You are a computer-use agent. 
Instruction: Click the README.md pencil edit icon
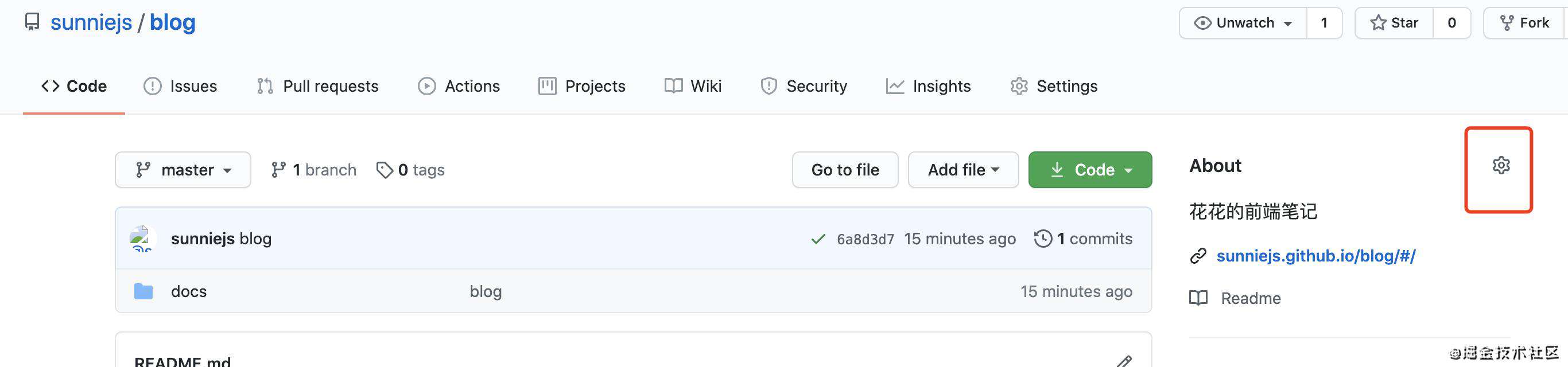tap(1124, 361)
